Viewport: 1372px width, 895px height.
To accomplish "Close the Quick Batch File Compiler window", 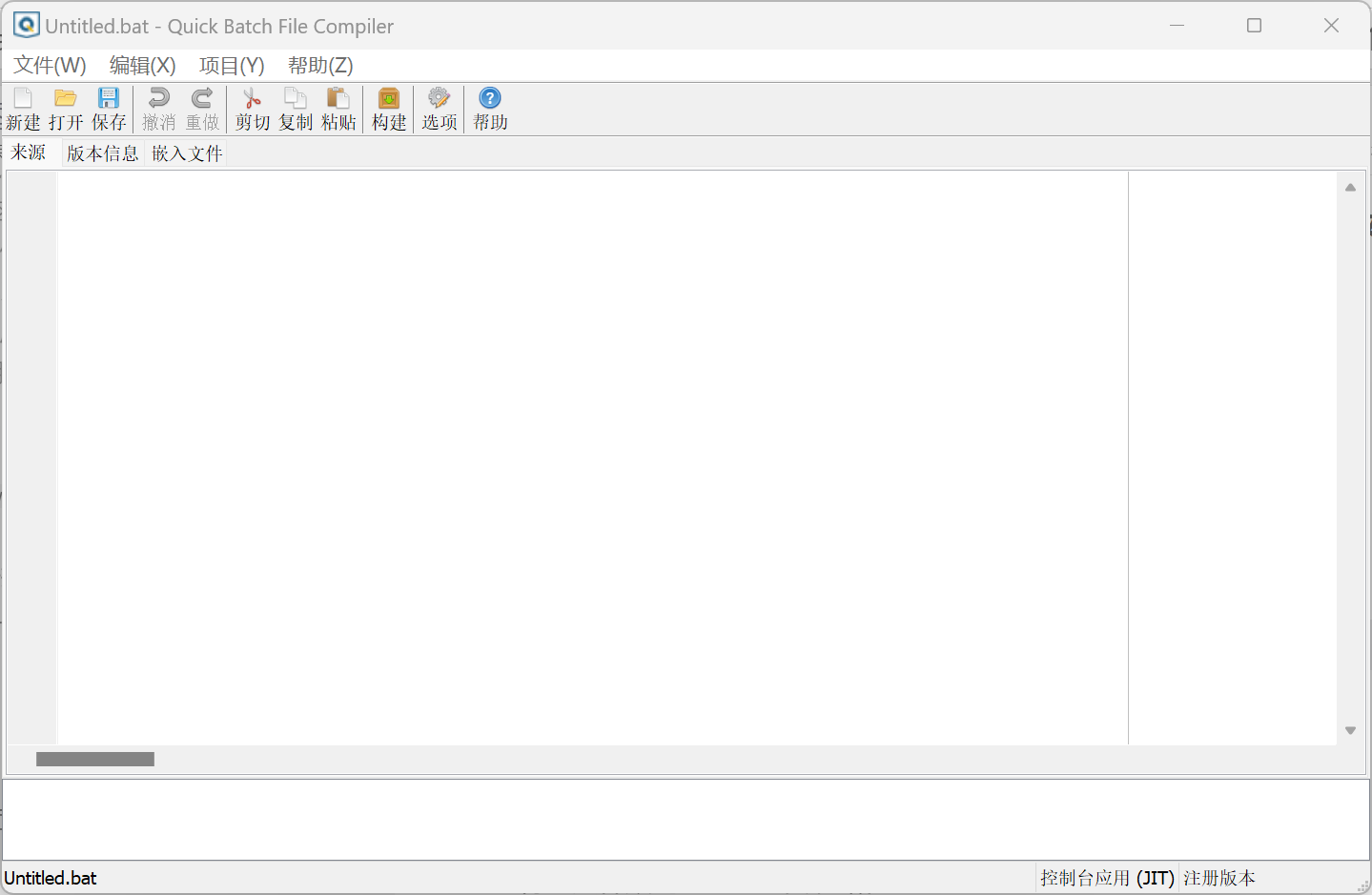I will [x=1332, y=26].
